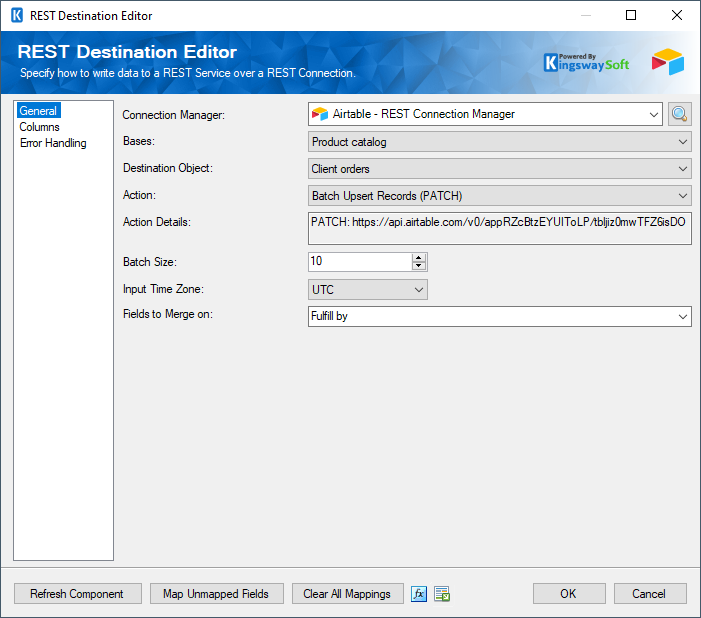Click the Refresh Component button
Viewport: 701px width, 618px height.
coord(78,593)
